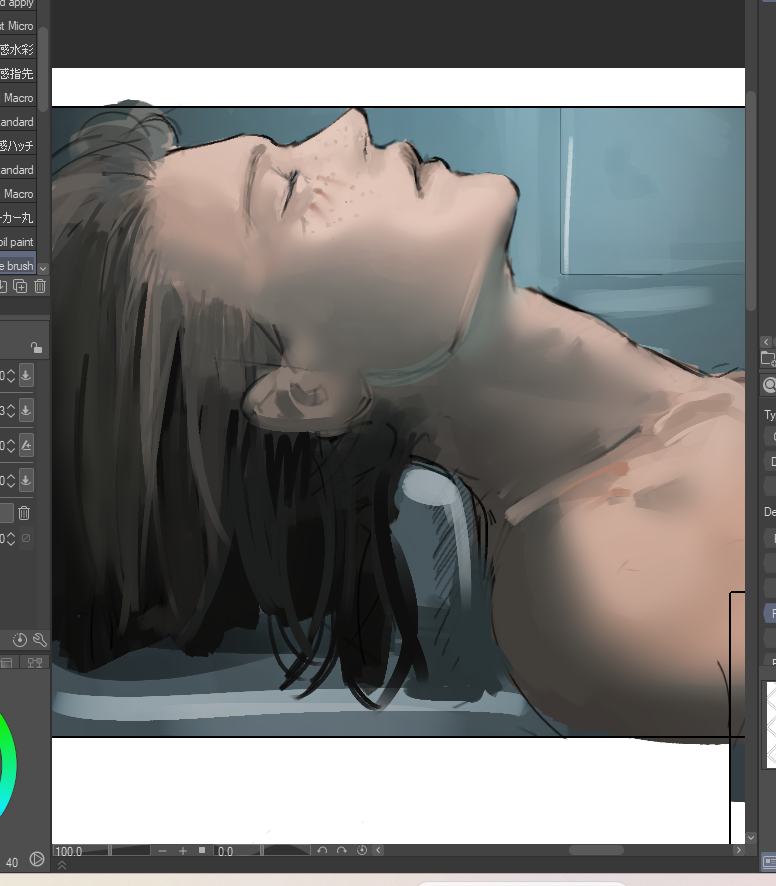Screen dimensions: 776x886
Task: Delete the selected sub tool
Action: [x=40, y=286]
